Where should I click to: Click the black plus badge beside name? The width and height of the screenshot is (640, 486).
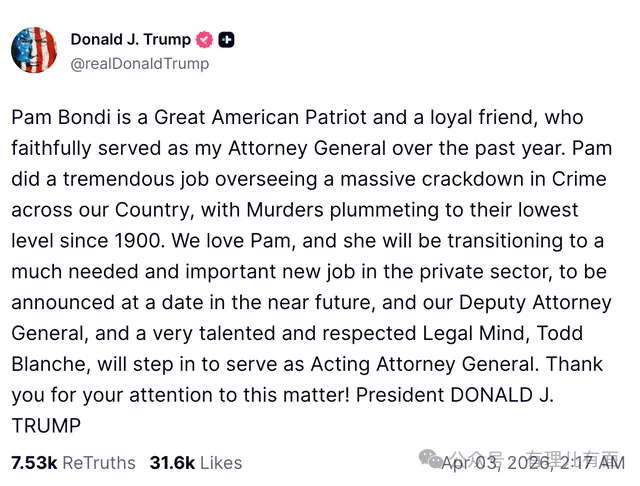[x=227, y=40]
